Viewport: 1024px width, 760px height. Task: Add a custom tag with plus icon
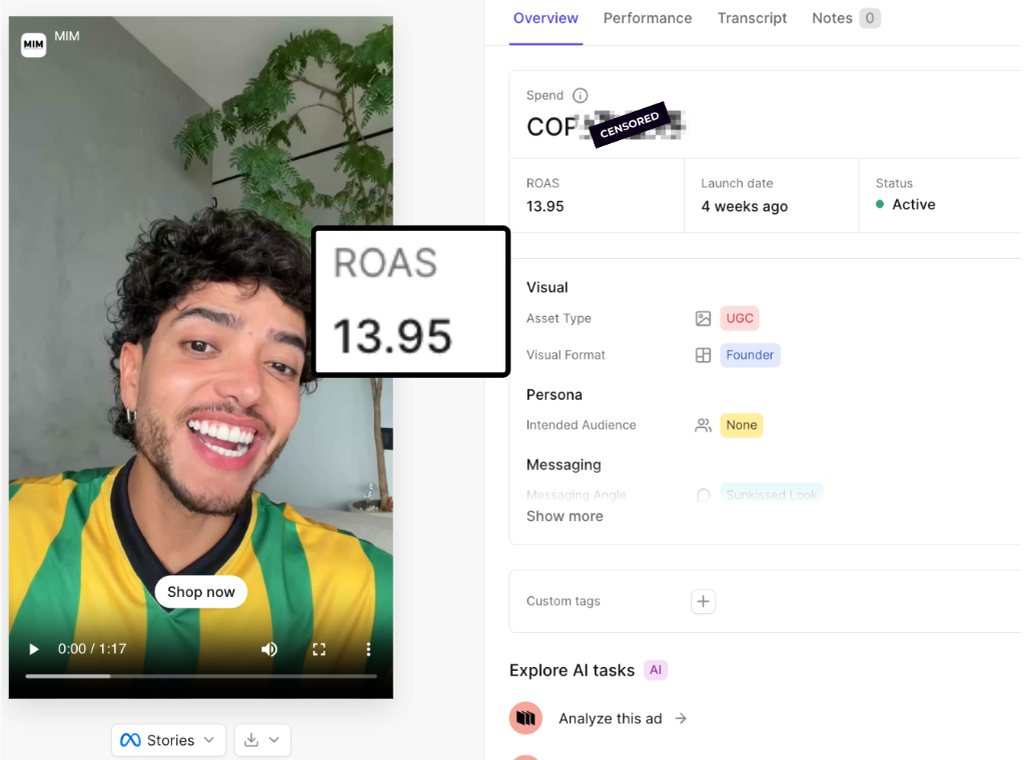coord(703,601)
